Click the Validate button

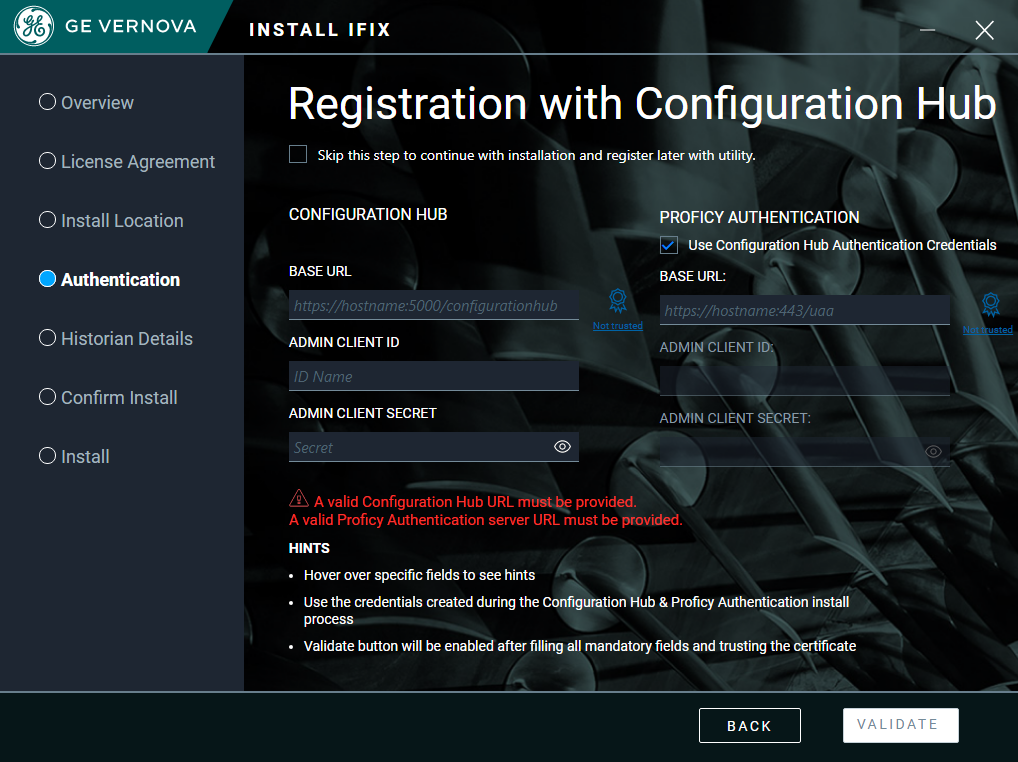click(900, 725)
